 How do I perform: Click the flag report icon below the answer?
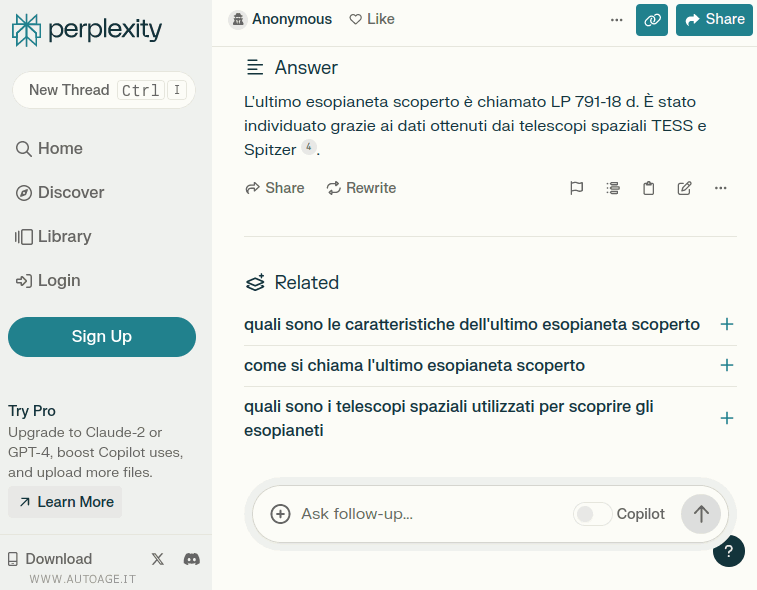tap(577, 188)
